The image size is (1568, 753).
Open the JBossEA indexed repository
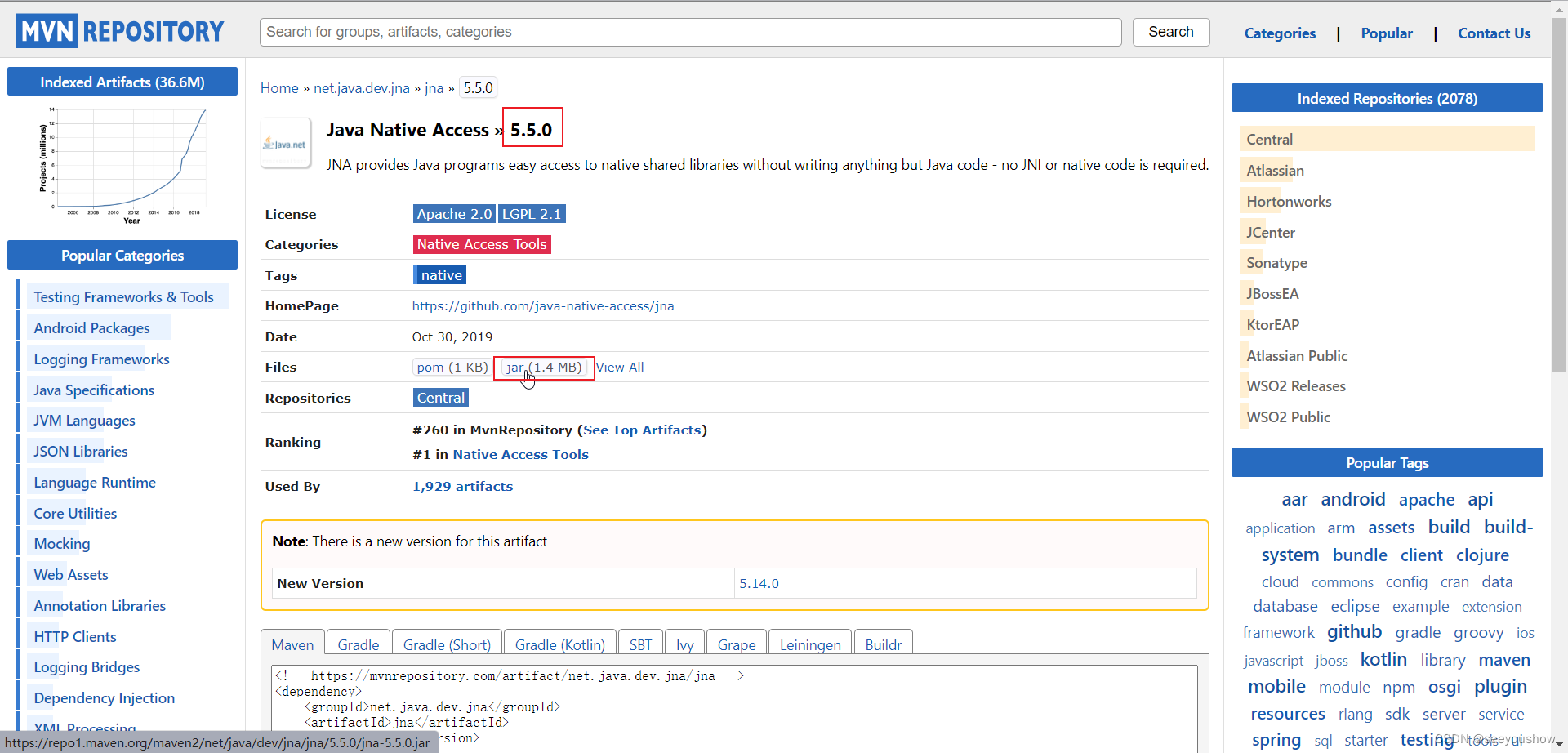pos(1272,294)
